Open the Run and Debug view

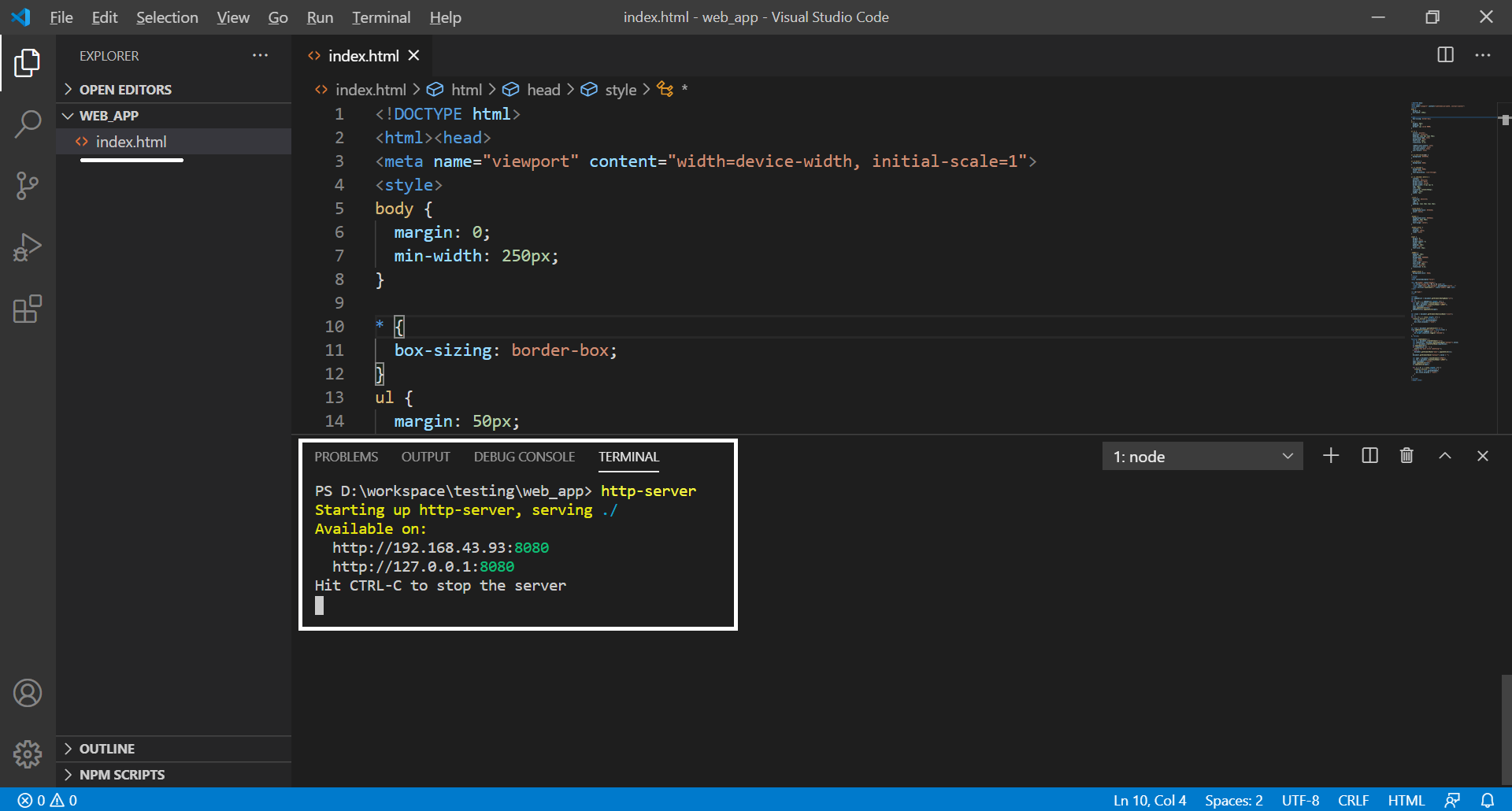coord(28,247)
